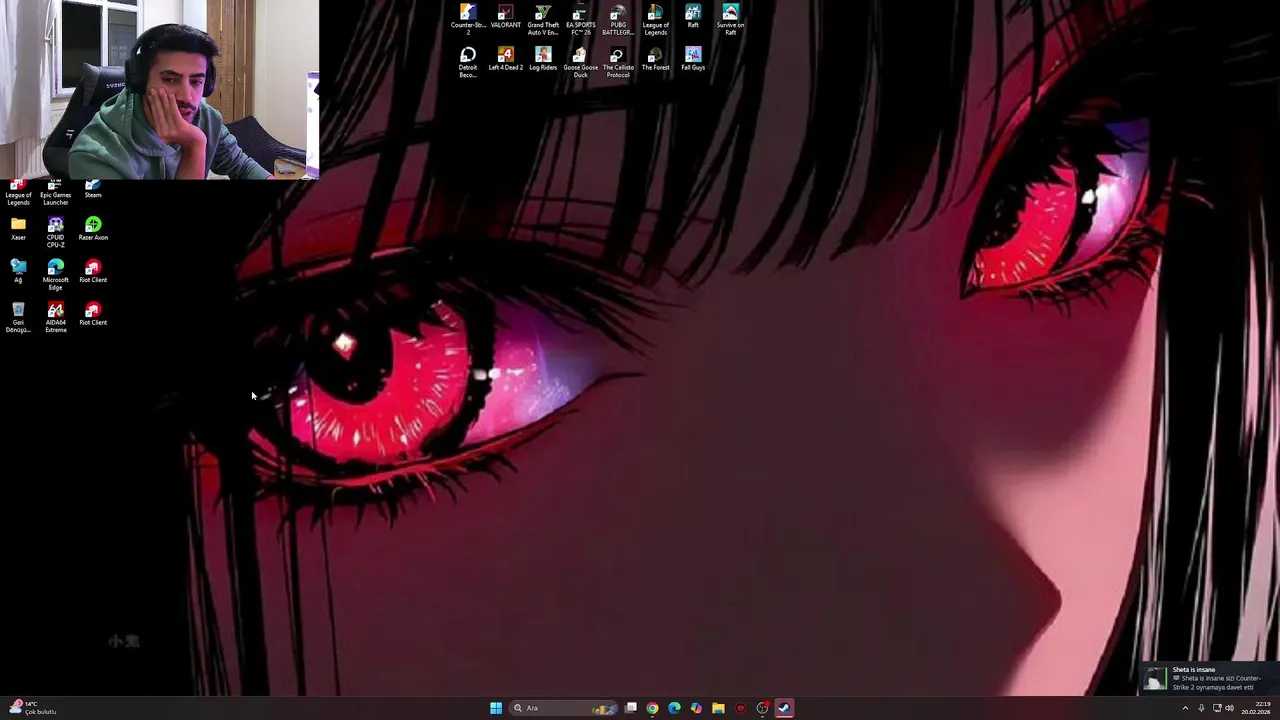
Task: Open the Counter-Strike 2 desktop shortcut
Action: (468, 20)
